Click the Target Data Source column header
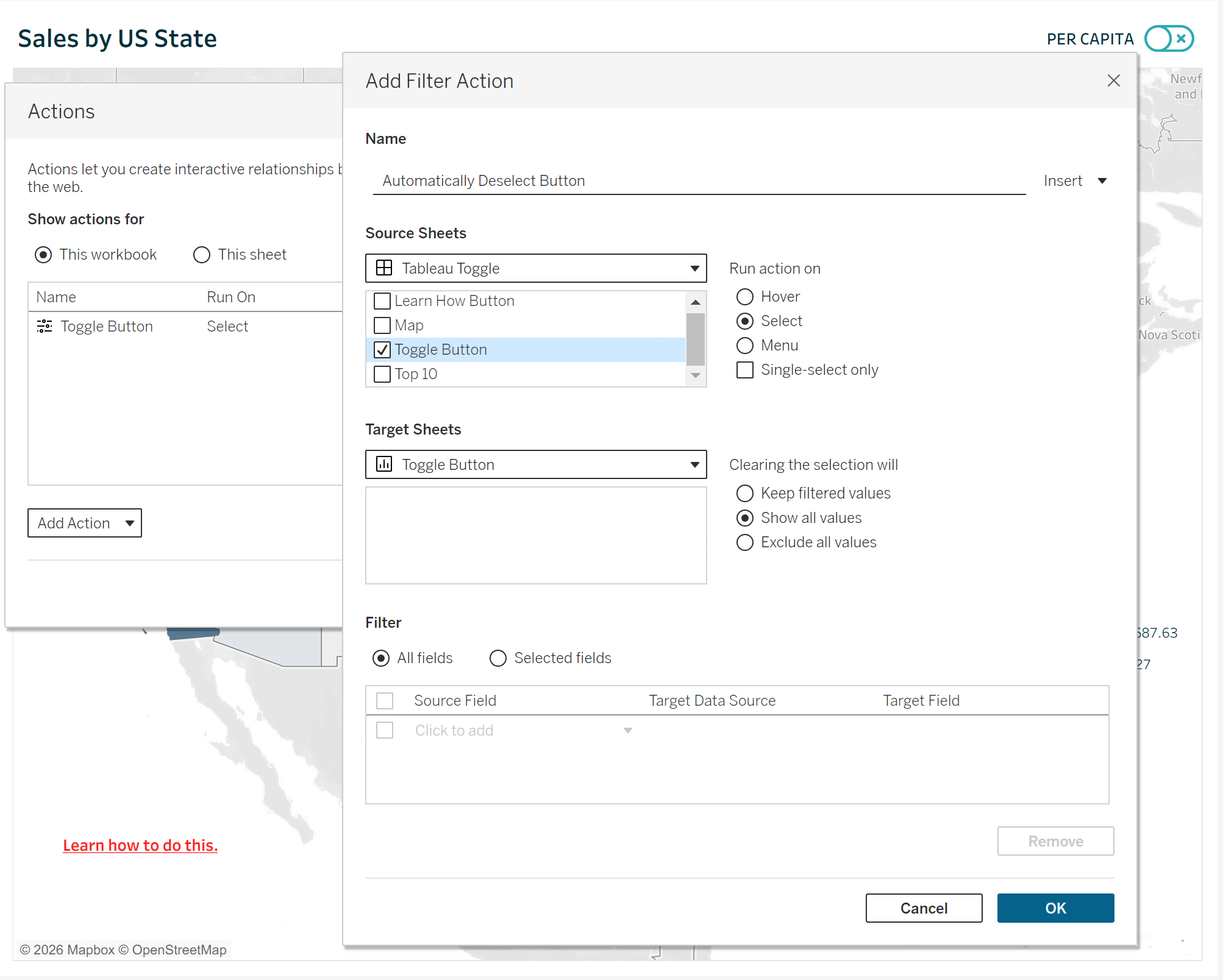 [712, 701]
